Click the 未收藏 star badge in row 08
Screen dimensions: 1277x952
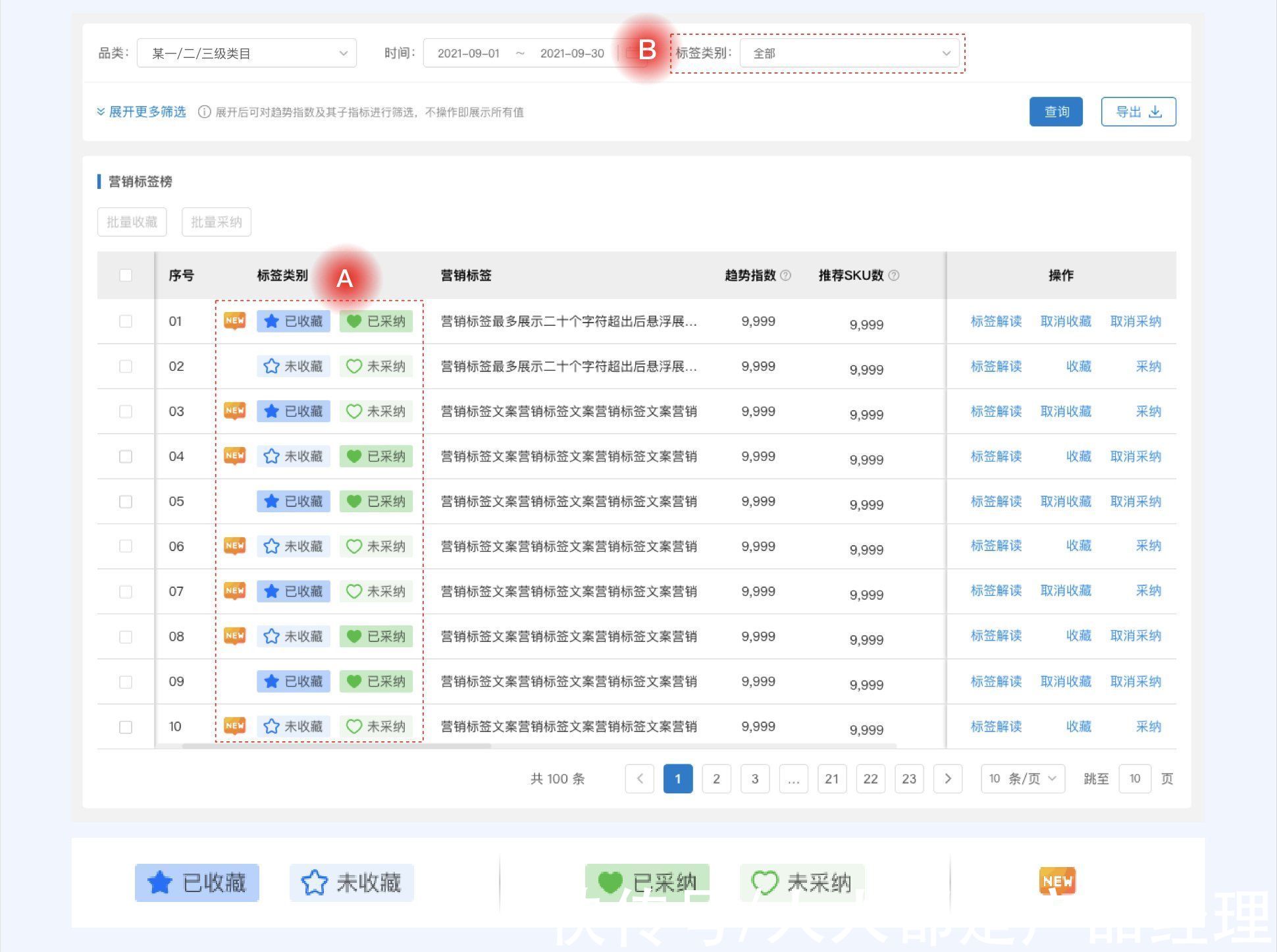294,637
